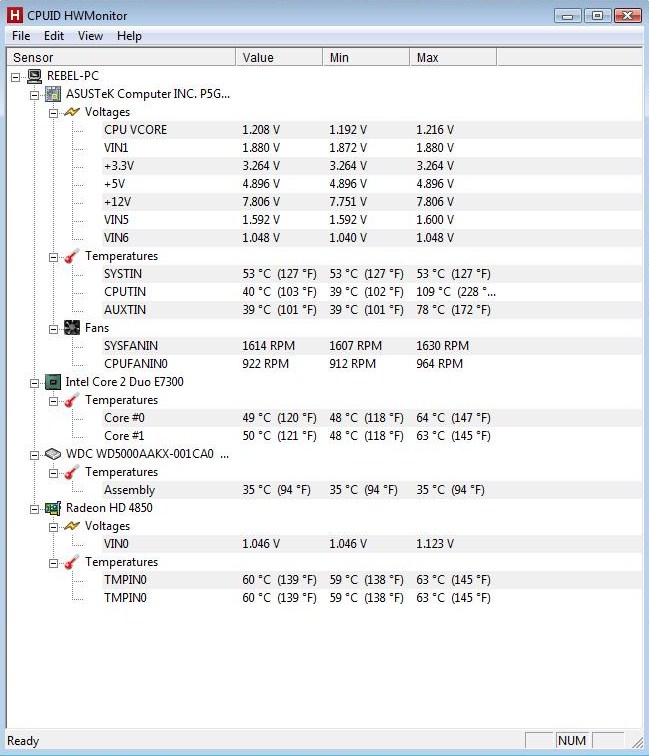The height and width of the screenshot is (756, 649).
Task: Click the Radeon Voltages lightning icon
Action: [x=72, y=526]
